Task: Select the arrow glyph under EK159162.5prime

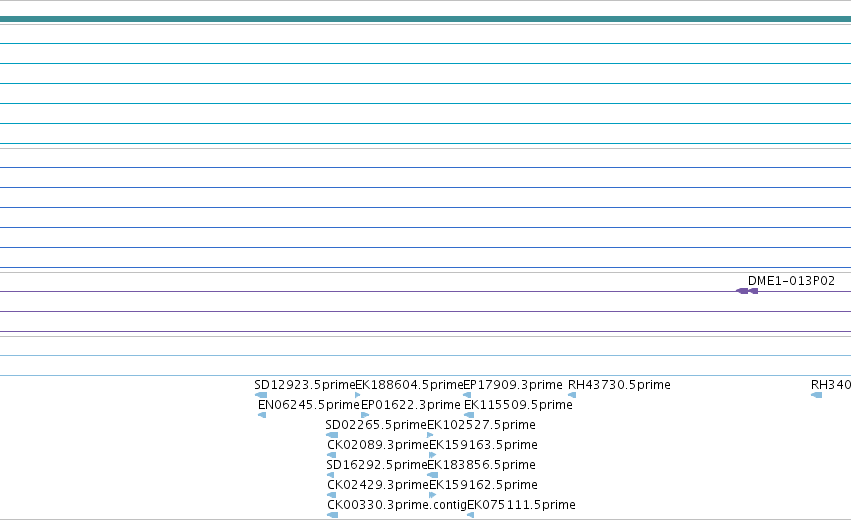Action: [x=432, y=495]
